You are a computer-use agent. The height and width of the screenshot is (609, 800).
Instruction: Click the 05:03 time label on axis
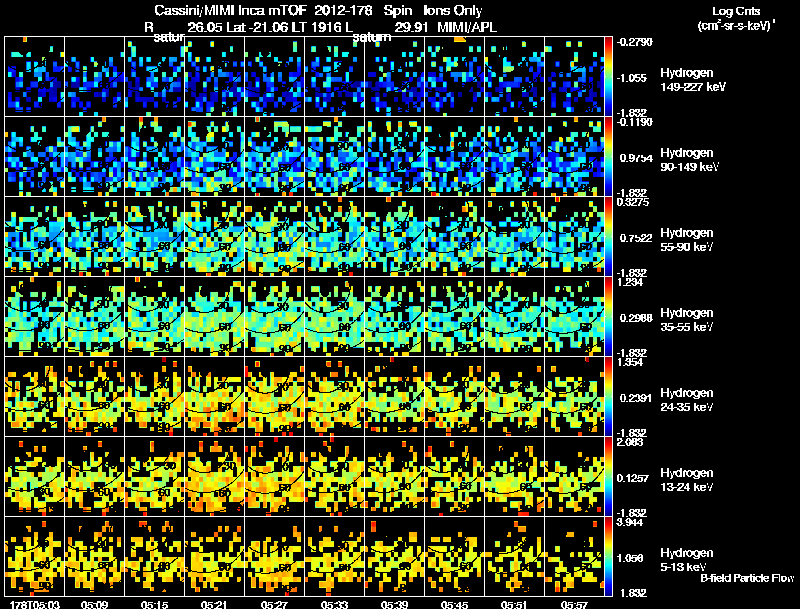click(x=35, y=604)
